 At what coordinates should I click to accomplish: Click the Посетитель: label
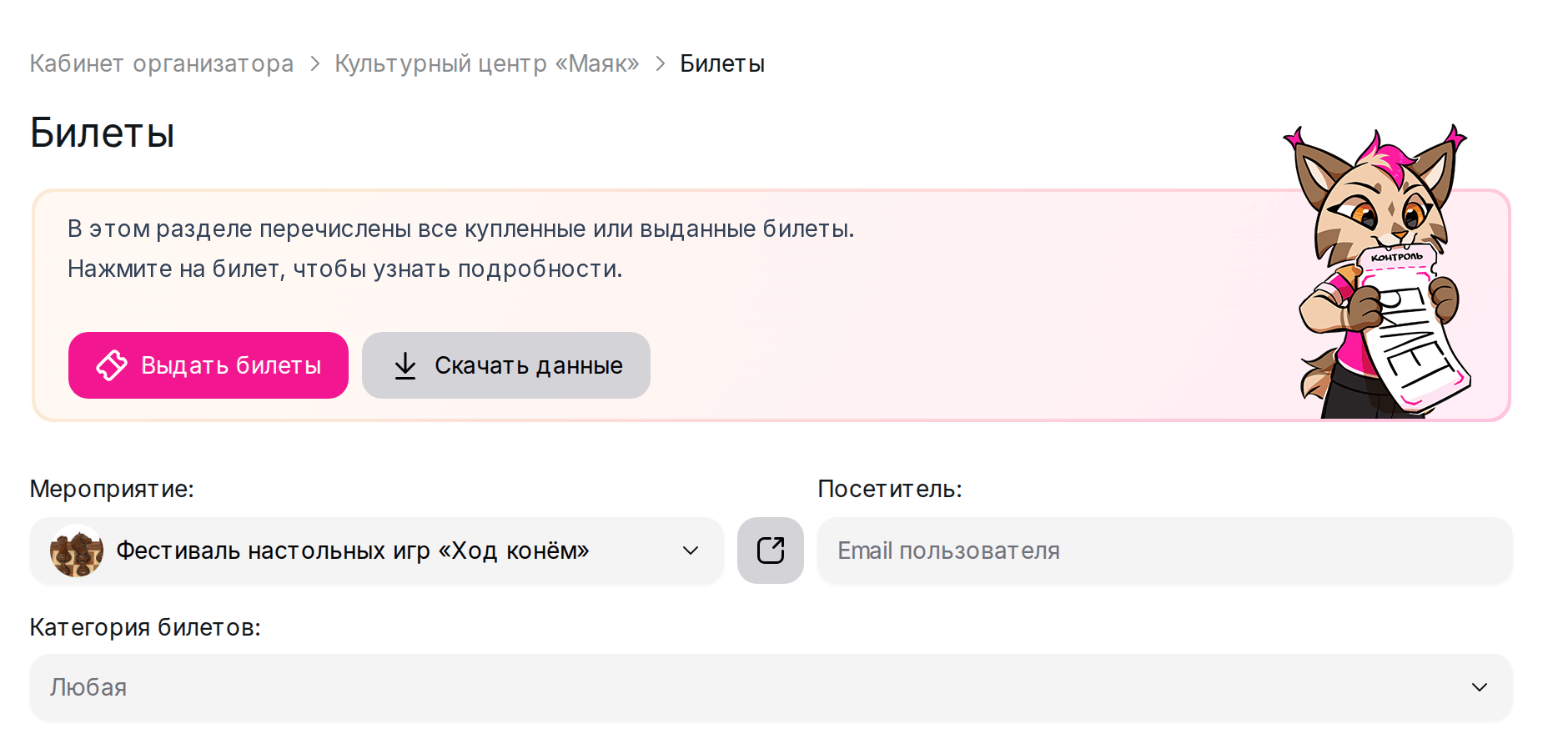(x=890, y=489)
